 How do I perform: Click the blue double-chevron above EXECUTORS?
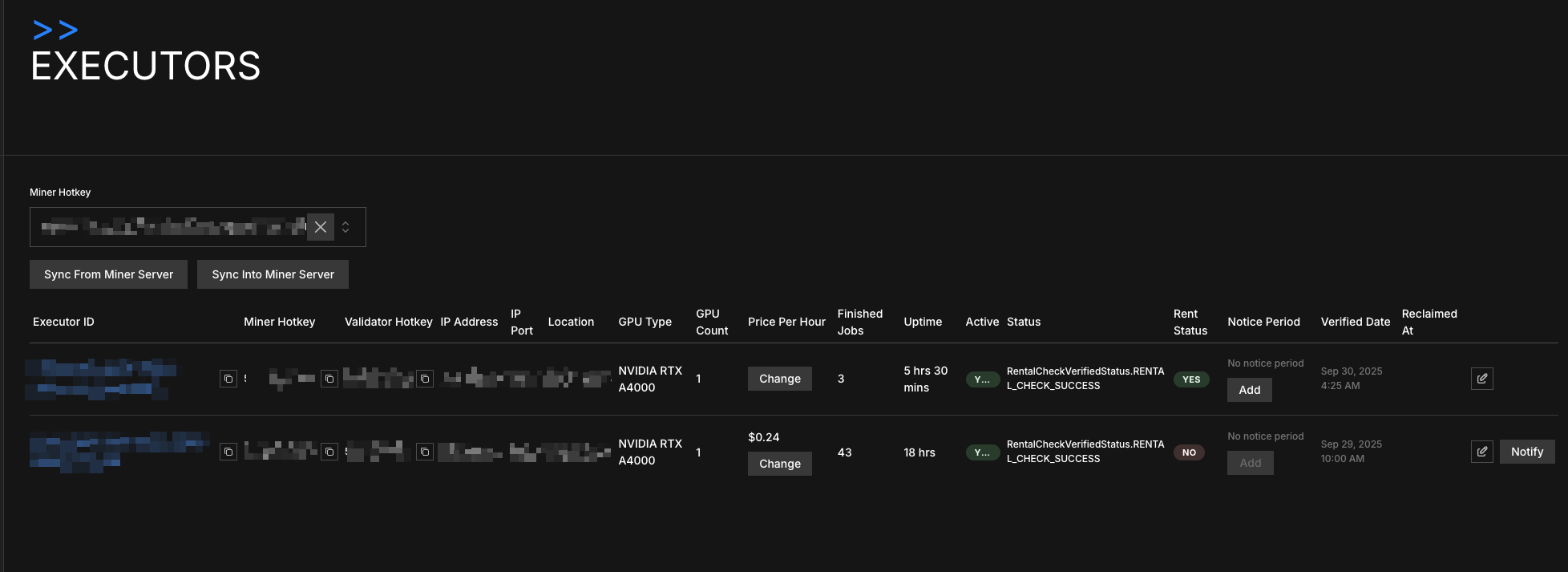coord(55,30)
